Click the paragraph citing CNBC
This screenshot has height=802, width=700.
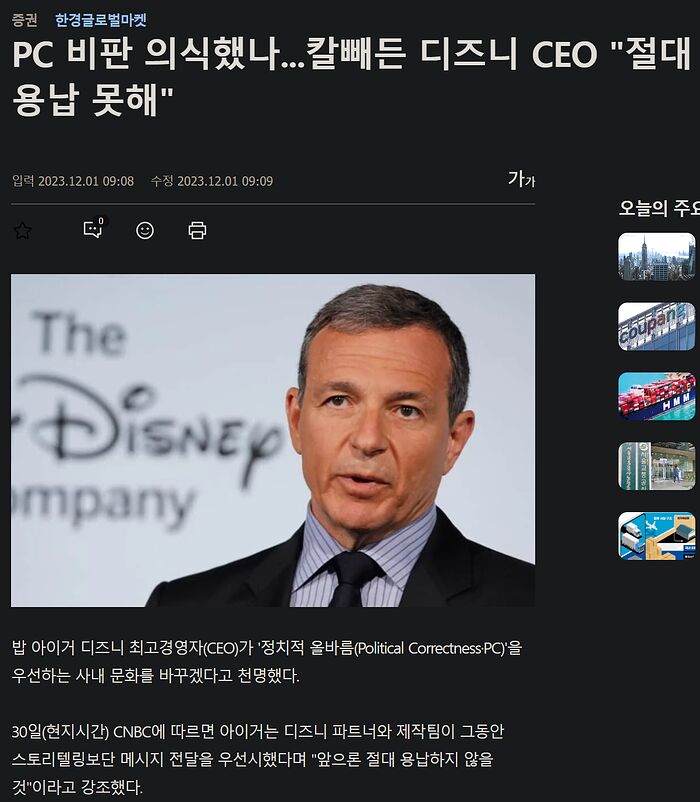(x=258, y=759)
